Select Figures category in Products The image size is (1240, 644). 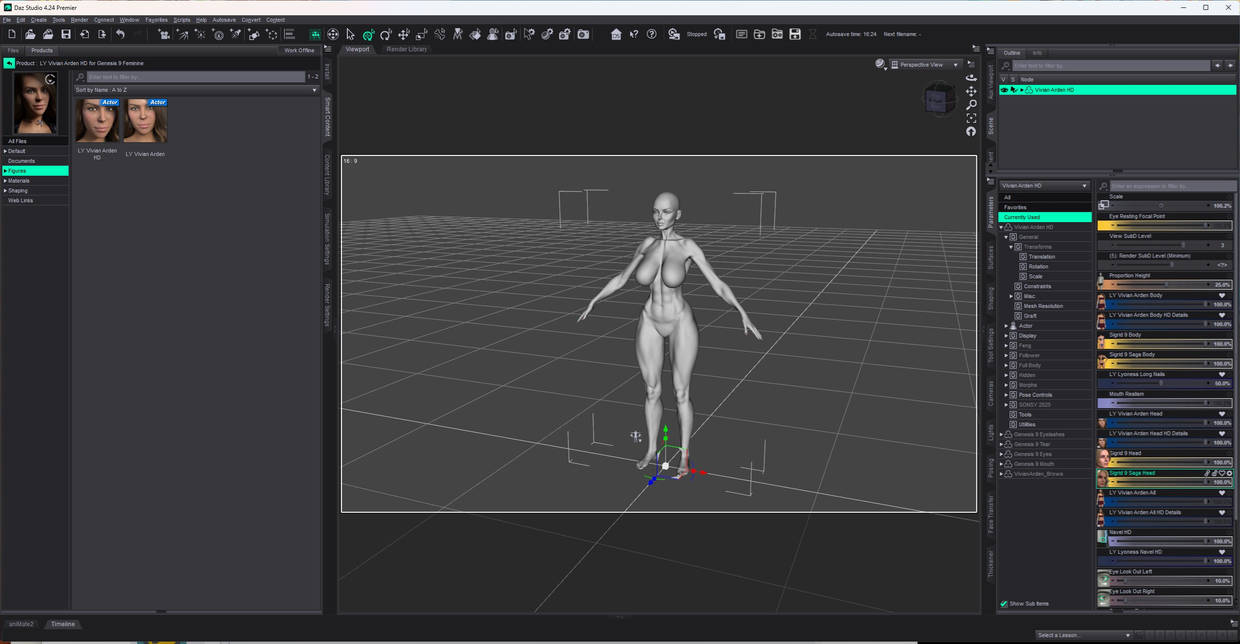(x=36, y=171)
